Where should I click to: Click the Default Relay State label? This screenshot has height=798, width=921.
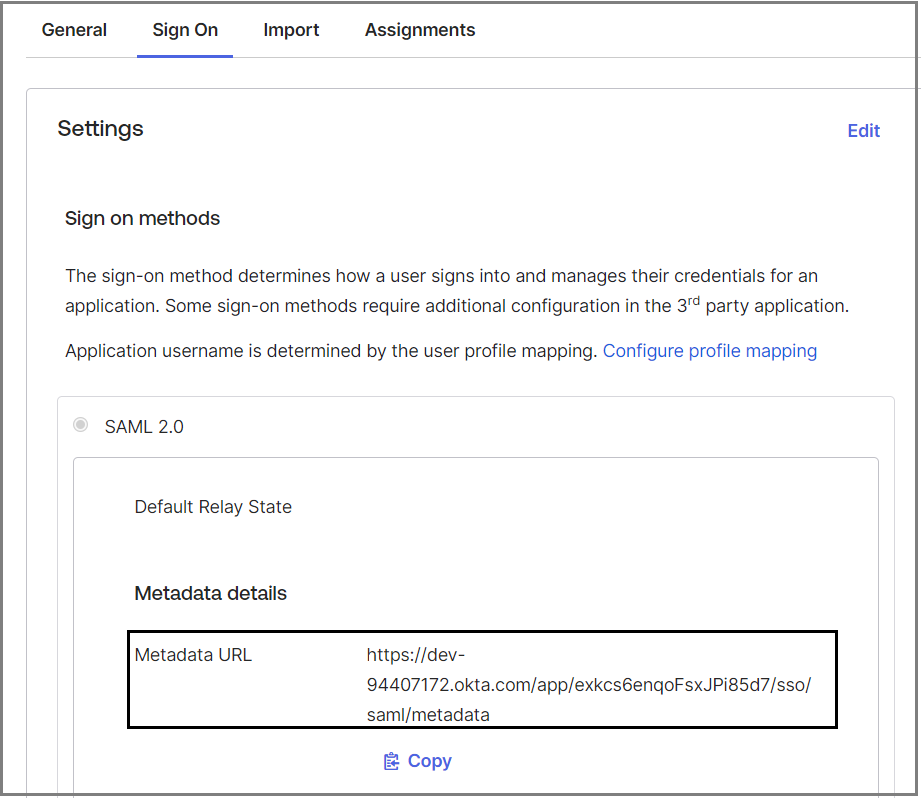tap(213, 507)
